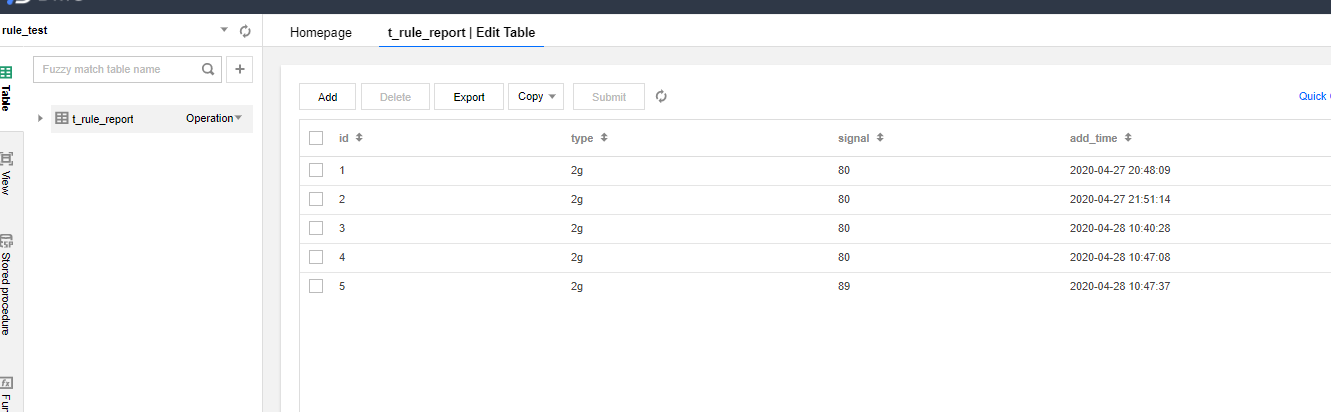This screenshot has width=1331, height=412.
Task: Sort by the add_time column
Action: tap(1128, 138)
